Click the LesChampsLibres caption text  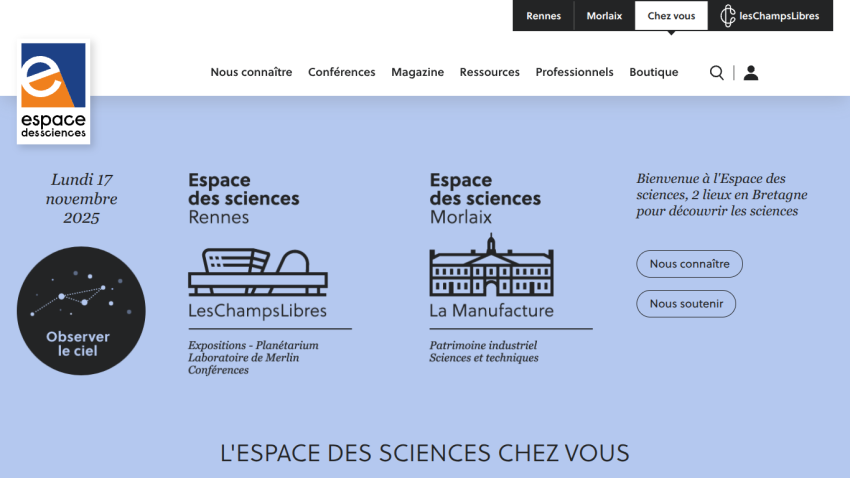pos(257,311)
